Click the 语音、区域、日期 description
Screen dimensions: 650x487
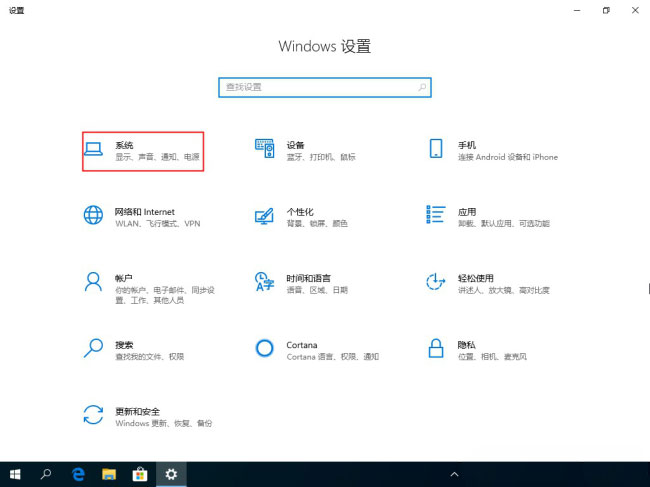[x=317, y=290]
